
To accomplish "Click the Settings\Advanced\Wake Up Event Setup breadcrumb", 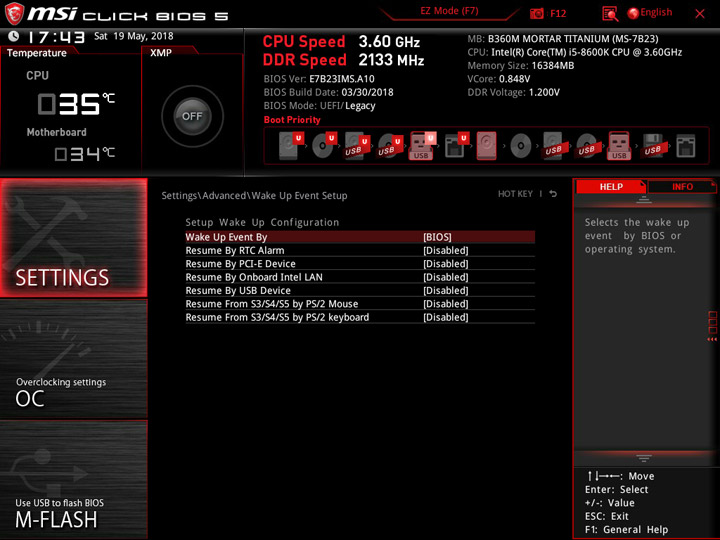I will (254, 196).
